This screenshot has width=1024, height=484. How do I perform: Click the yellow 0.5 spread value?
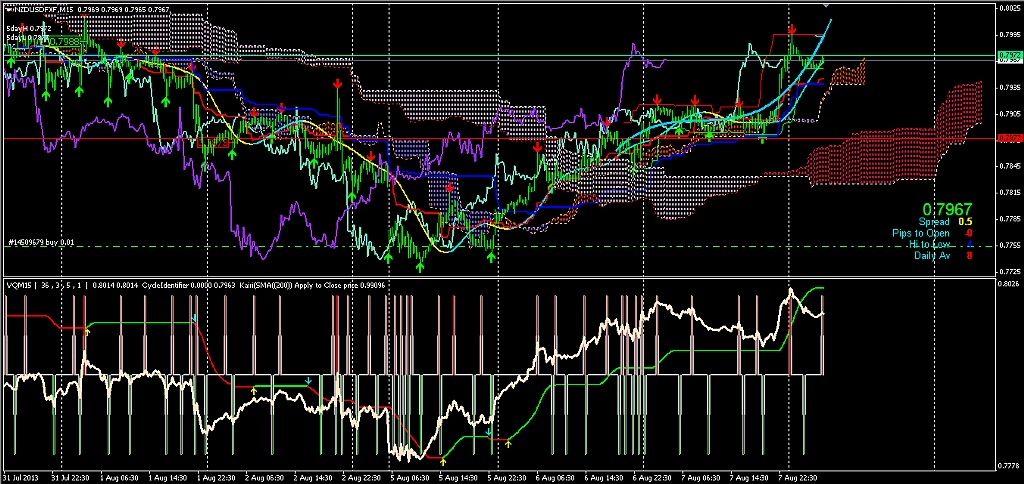pos(965,221)
